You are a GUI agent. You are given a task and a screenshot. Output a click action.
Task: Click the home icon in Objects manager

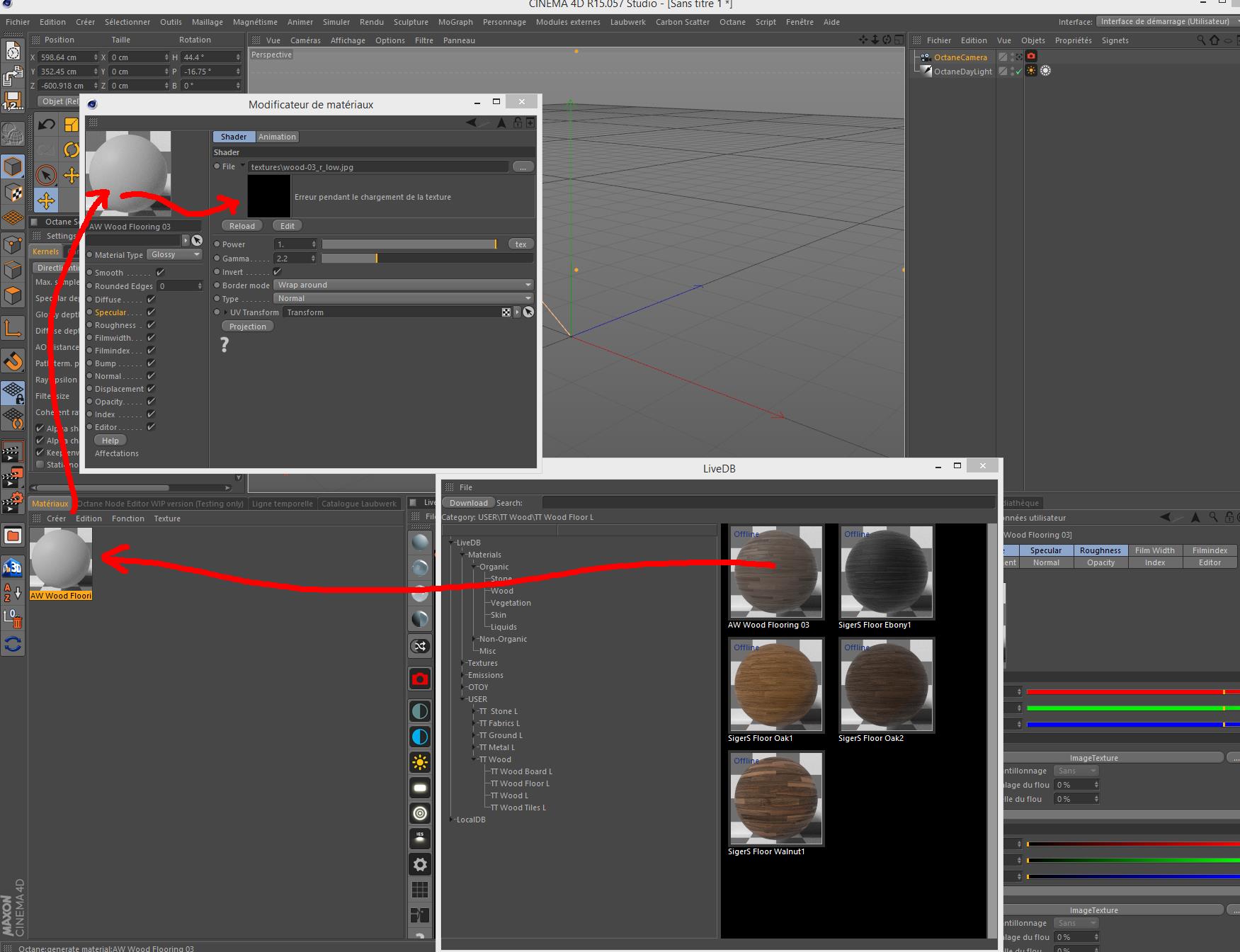1215,40
